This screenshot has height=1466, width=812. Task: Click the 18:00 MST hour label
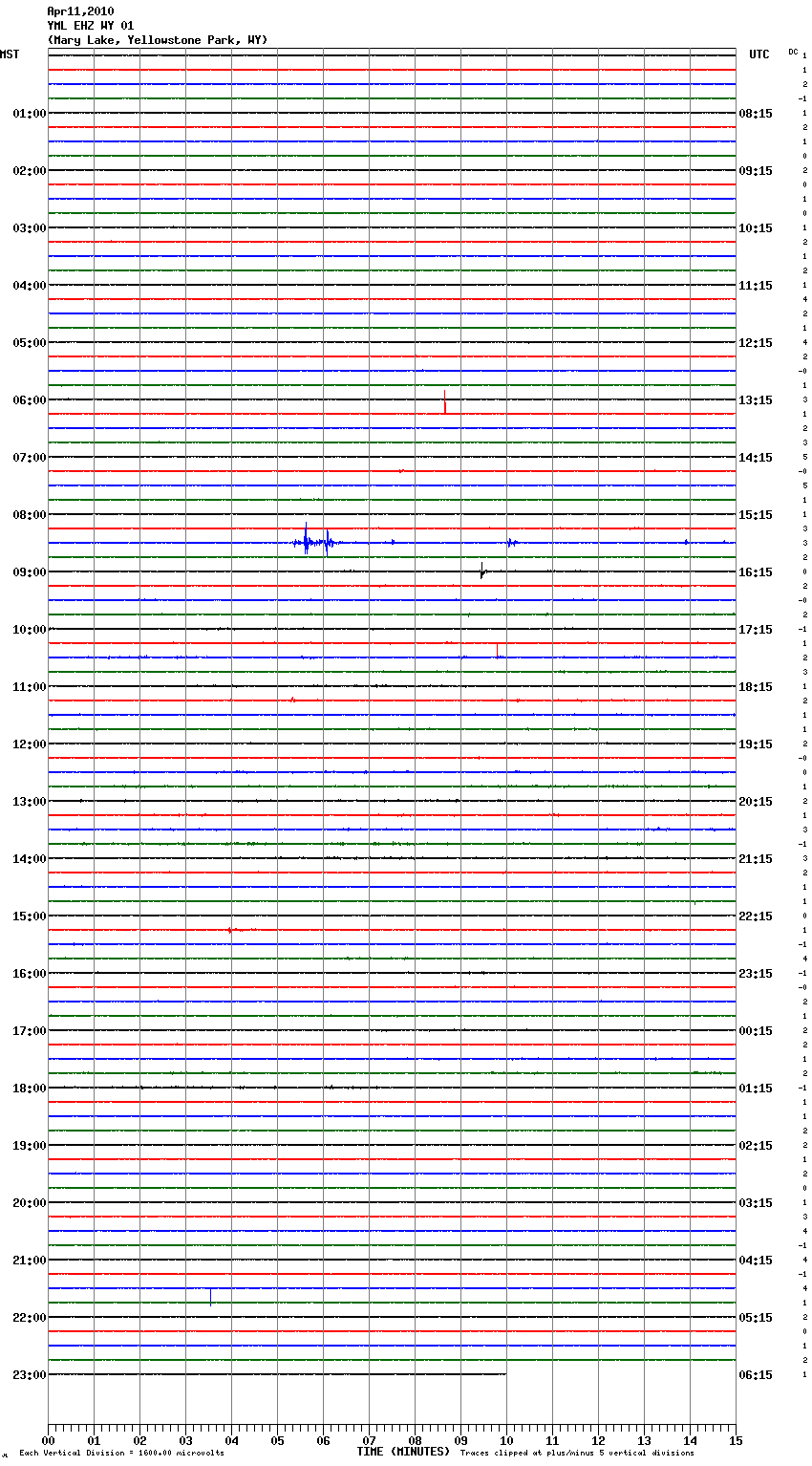coord(30,1089)
